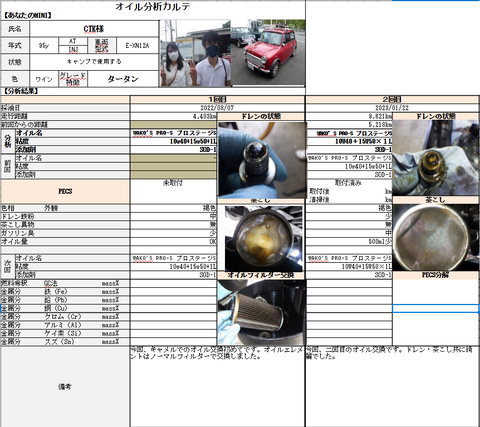The width and height of the screenshot is (480, 427).
Task: Click the ケイ素 (Si) row label
Action: coord(65,333)
